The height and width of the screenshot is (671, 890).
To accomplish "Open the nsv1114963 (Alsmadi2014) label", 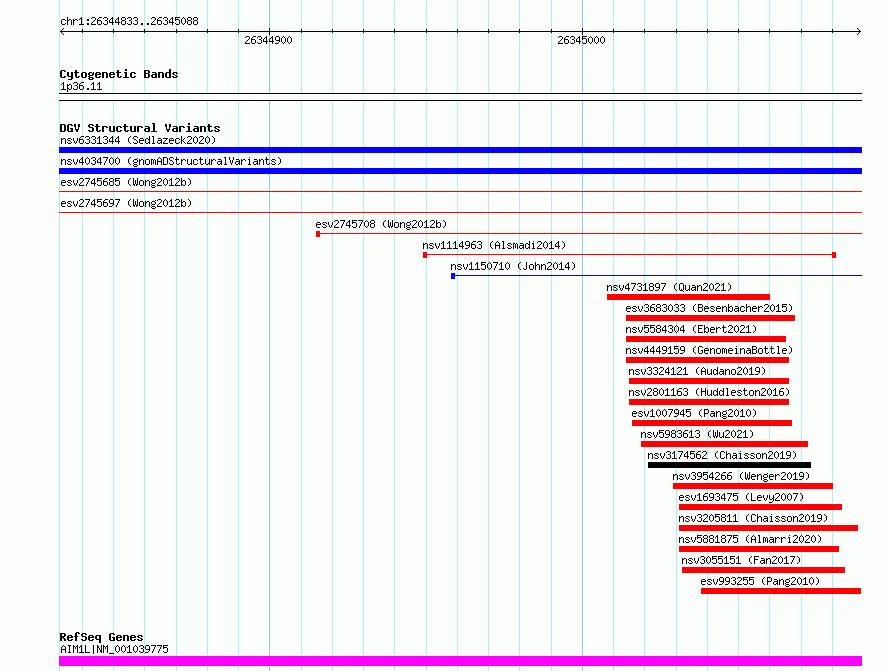I will click(x=494, y=245).
